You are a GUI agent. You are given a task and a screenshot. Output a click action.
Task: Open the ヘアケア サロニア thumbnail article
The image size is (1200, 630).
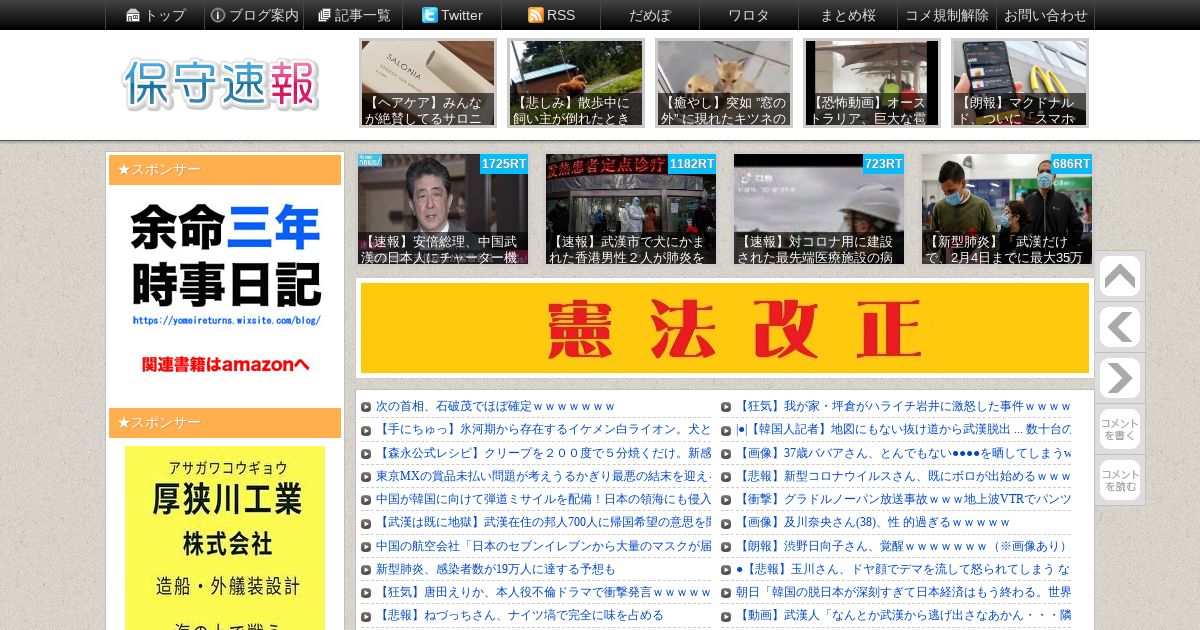tap(428, 83)
